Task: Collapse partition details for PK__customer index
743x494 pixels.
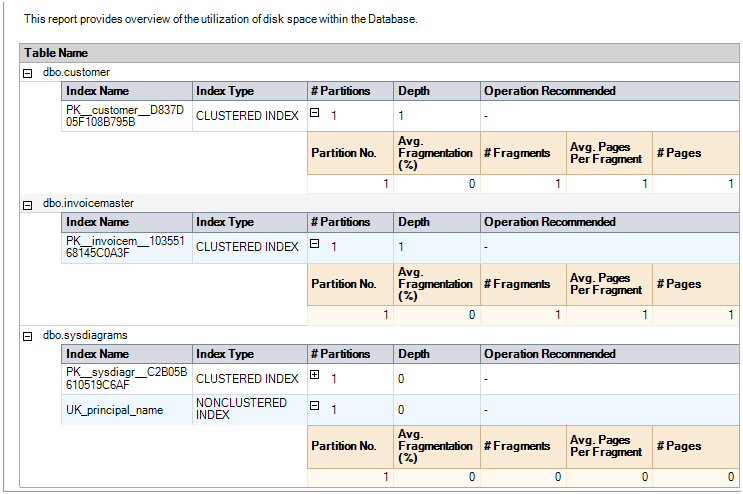Action: click(x=314, y=113)
